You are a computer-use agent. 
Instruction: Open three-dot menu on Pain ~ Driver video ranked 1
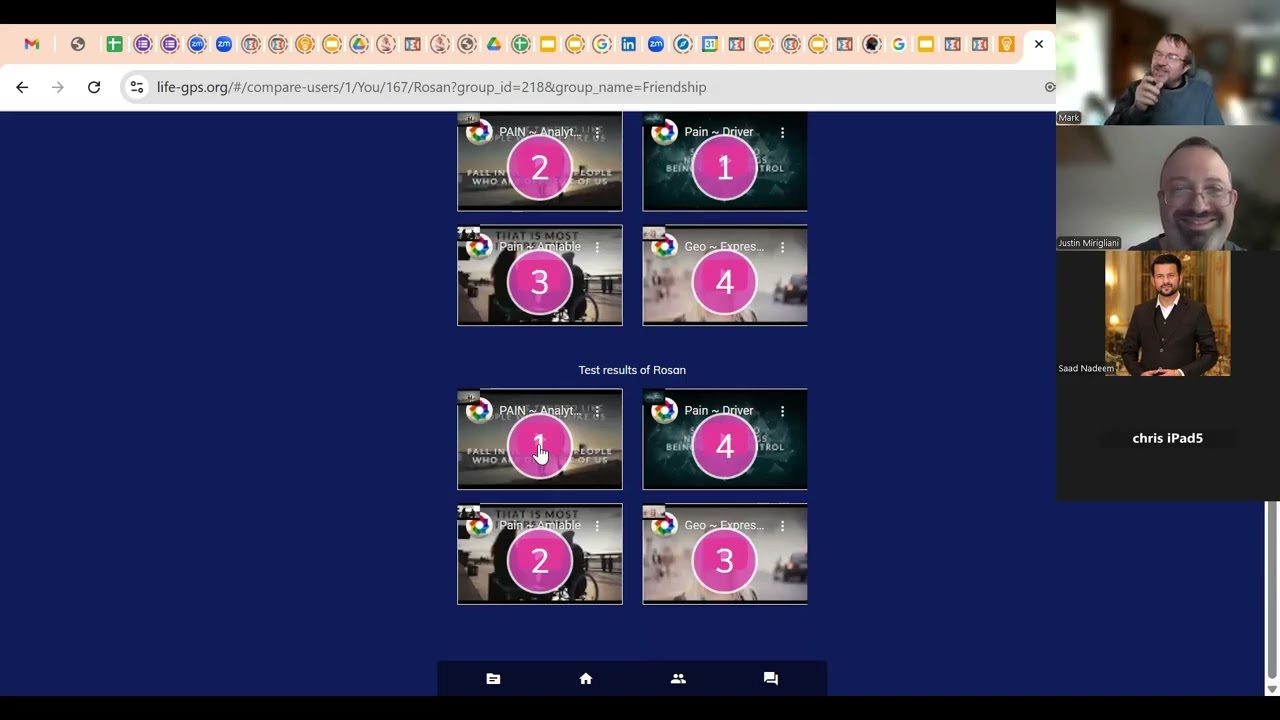coord(782,132)
